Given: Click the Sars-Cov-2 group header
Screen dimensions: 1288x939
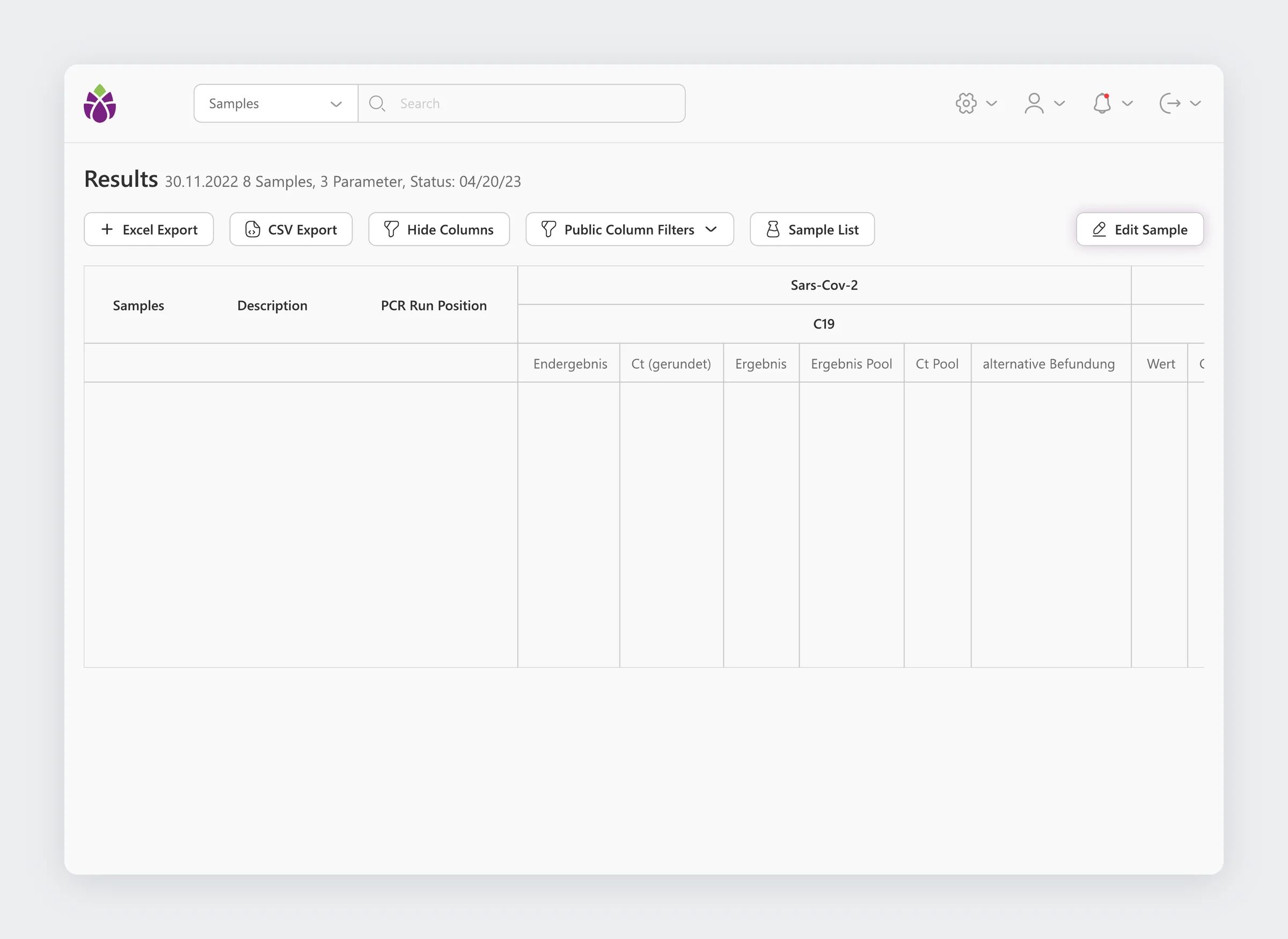Looking at the screenshot, I should click(824, 285).
